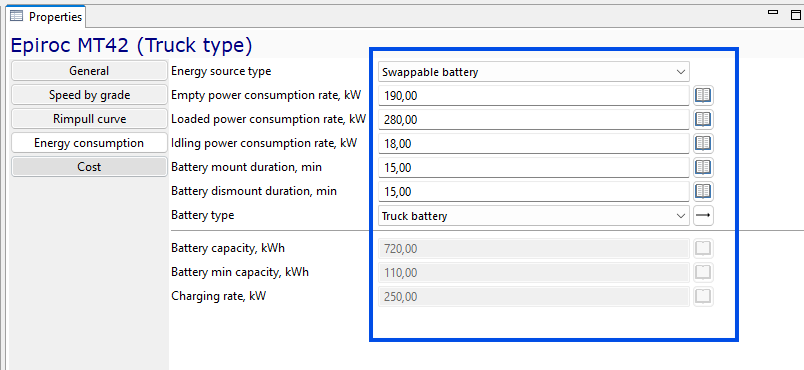
Task: Edit the Empty power consumption rate field
Action: click(534, 95)
